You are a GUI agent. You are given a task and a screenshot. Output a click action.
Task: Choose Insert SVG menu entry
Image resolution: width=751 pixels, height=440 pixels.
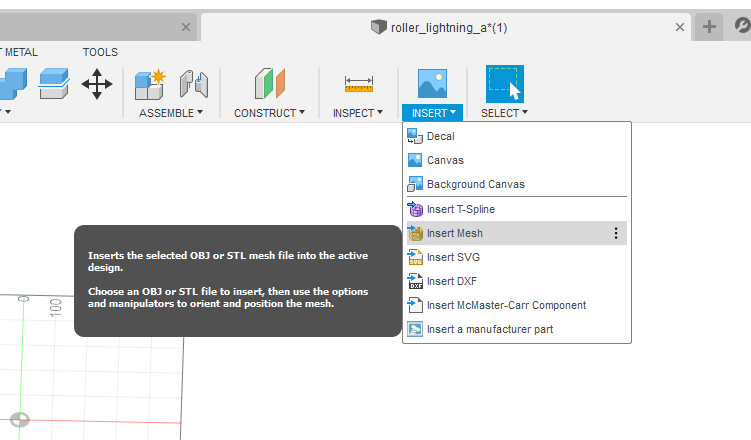click(517, 257)
